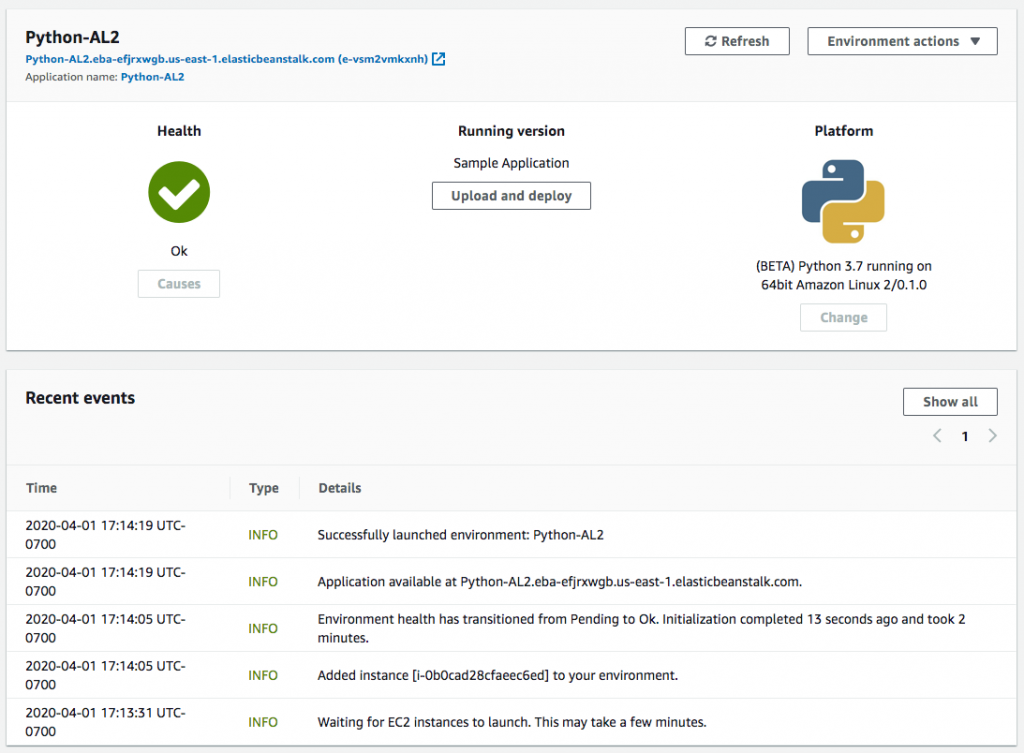This screenshot has width=1024, height=753.
Task: Open the Python-AL2 elasticbeanstalk.com URL link
Action: pyautogui.click(x=227, y=59)
